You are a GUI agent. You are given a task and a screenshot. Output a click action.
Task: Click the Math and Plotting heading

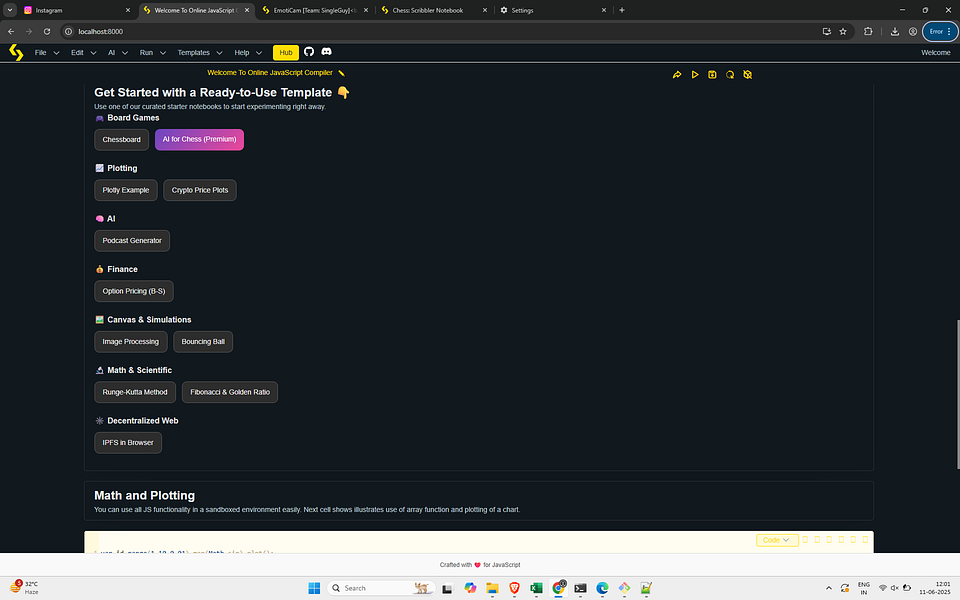[x=144, y=495]
